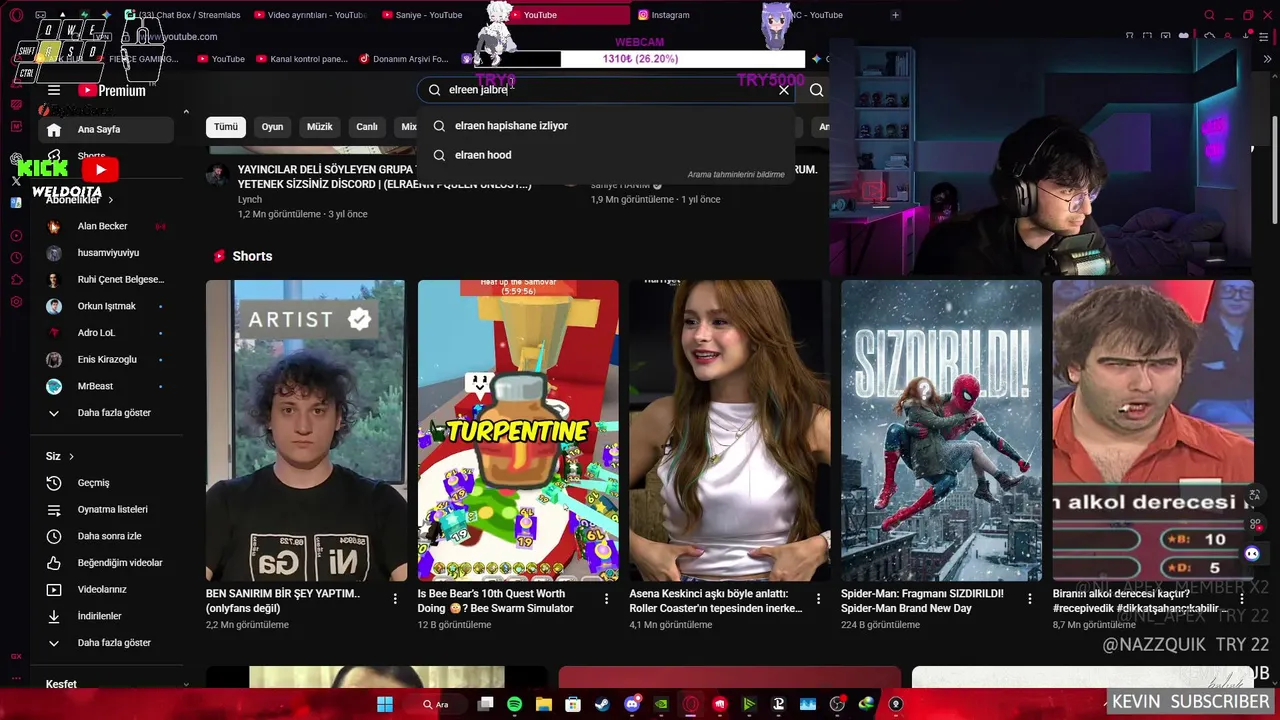Click the search magnifier button beside the search box

pos(816,90)
